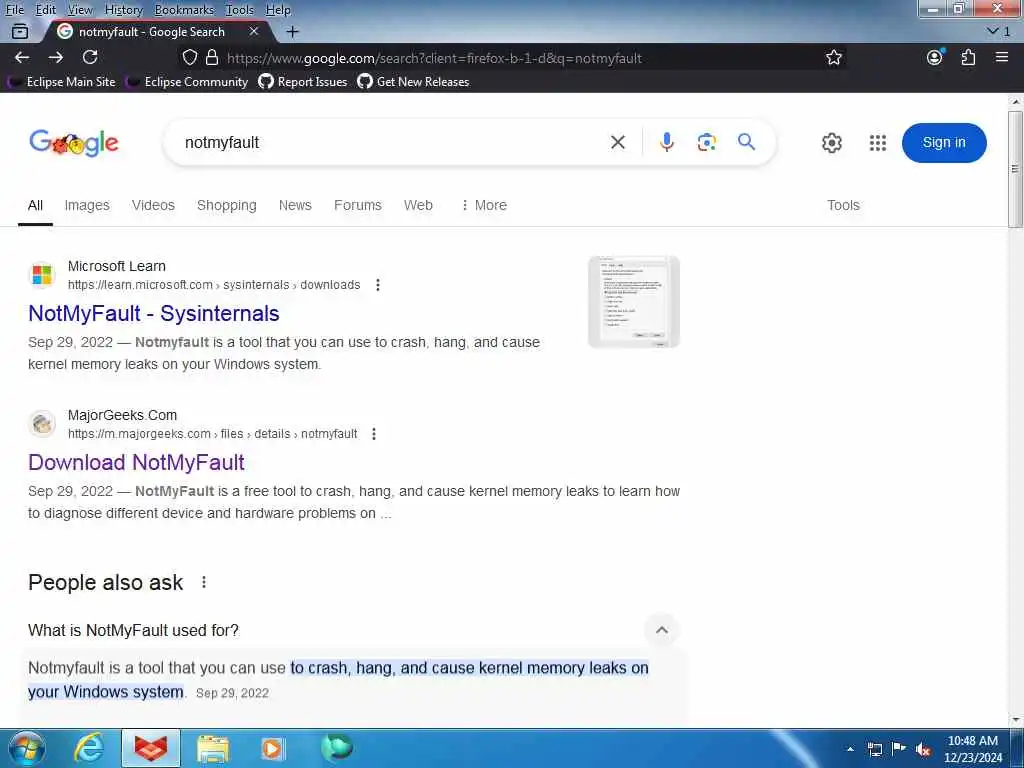
Task: Show hidden system tray icons
Action: click(850, 748)
